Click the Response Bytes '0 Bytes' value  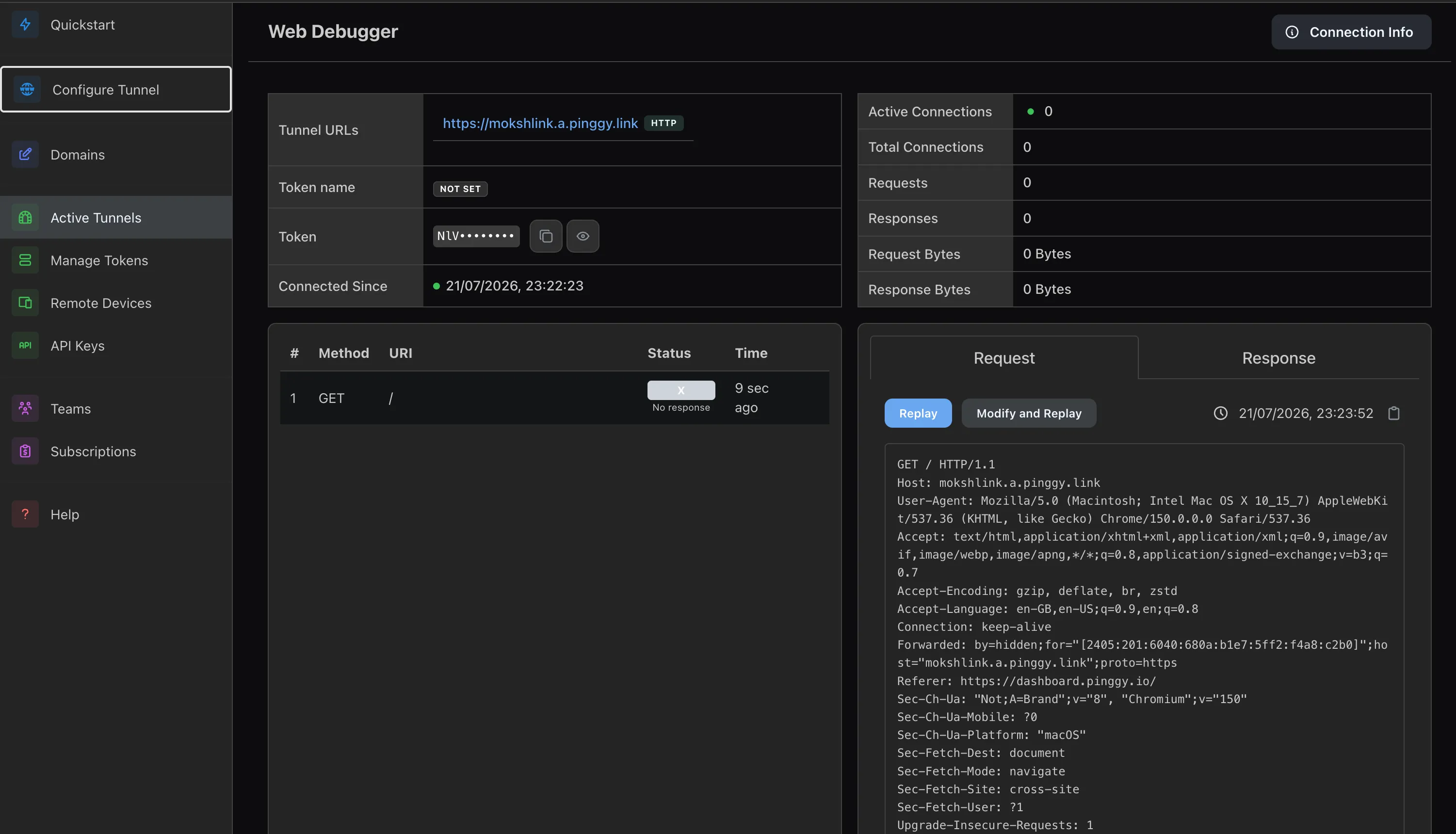pyautogui.click(x=1047, y=289)
